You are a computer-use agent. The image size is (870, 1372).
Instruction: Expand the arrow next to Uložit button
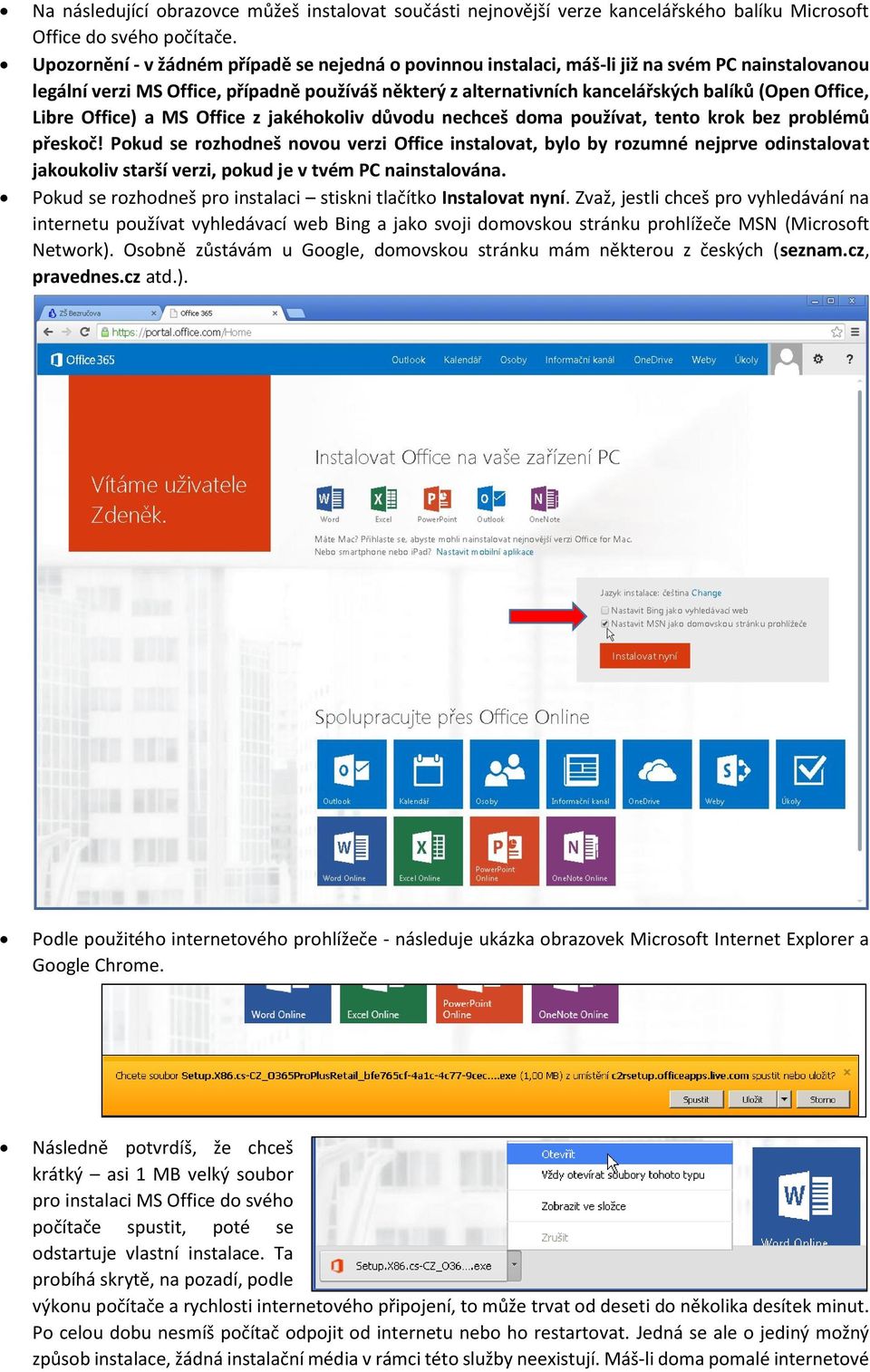[784, 1099]
